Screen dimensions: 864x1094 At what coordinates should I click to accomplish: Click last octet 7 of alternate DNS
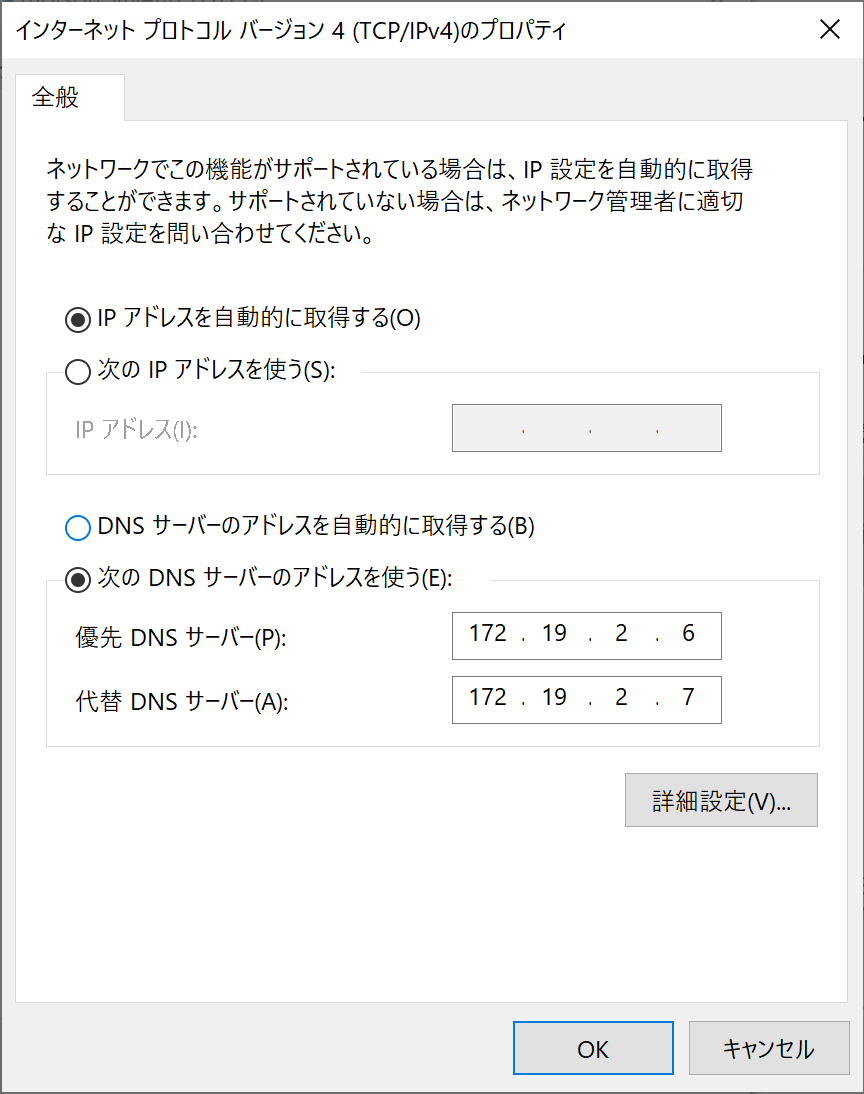tap(688, 697)
